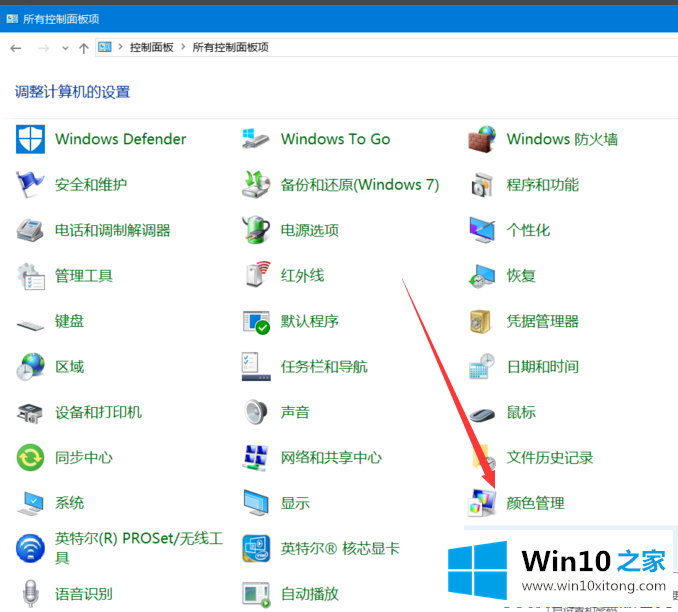The image size is (678, 612).
Task: Open the 凭据管理器 safe icon
Action: (481, 321)
